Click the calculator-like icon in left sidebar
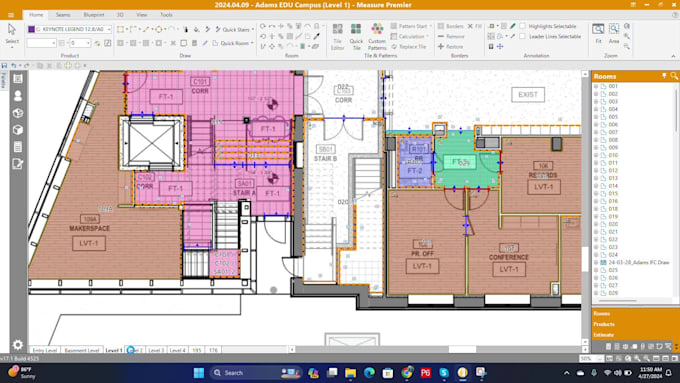 (18, 147)
